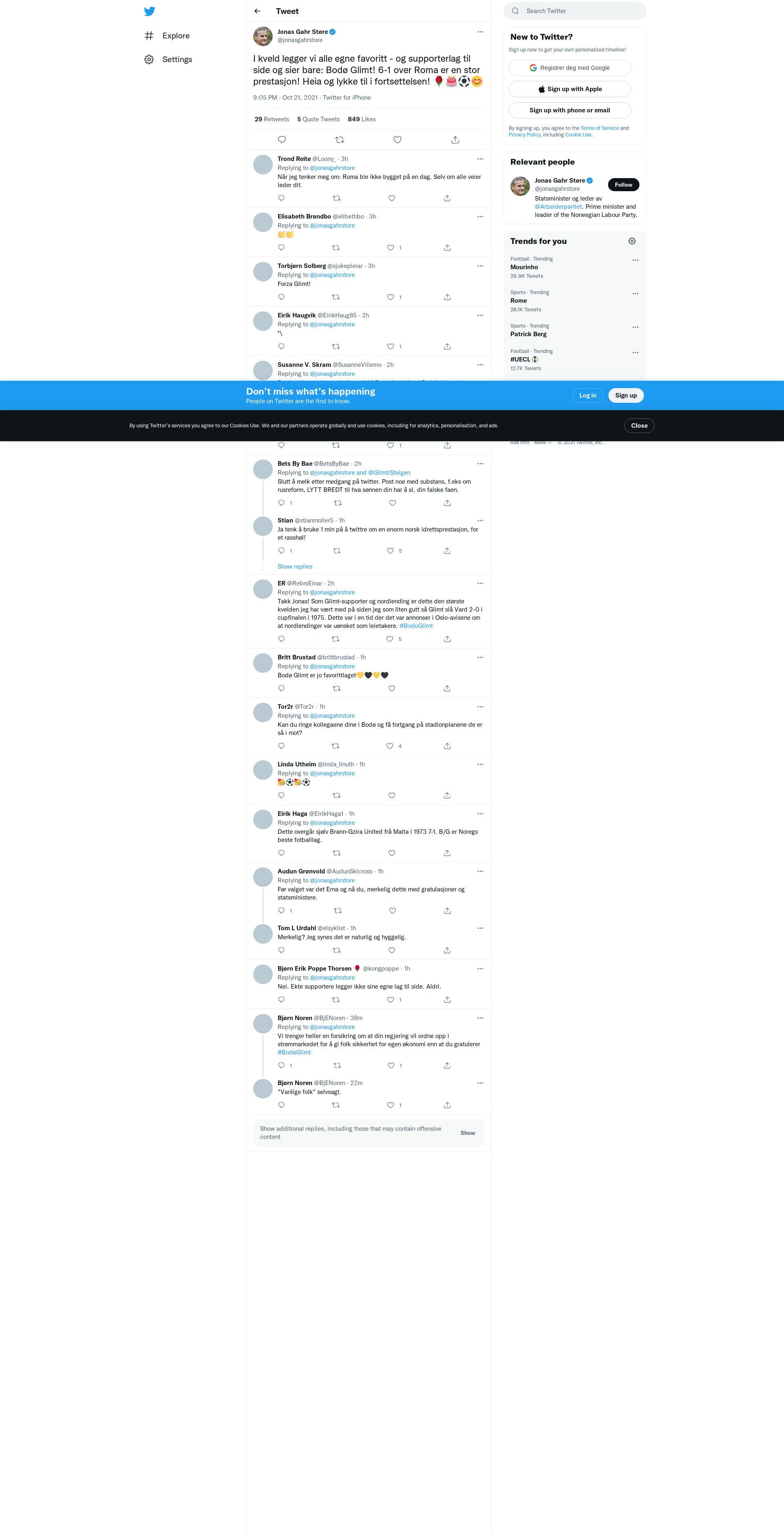Share Bjørn Noren's Vanlige folk reply
Image resolution: width=784 pixels, height=1534 pixels.
(x=447, y=1105)
